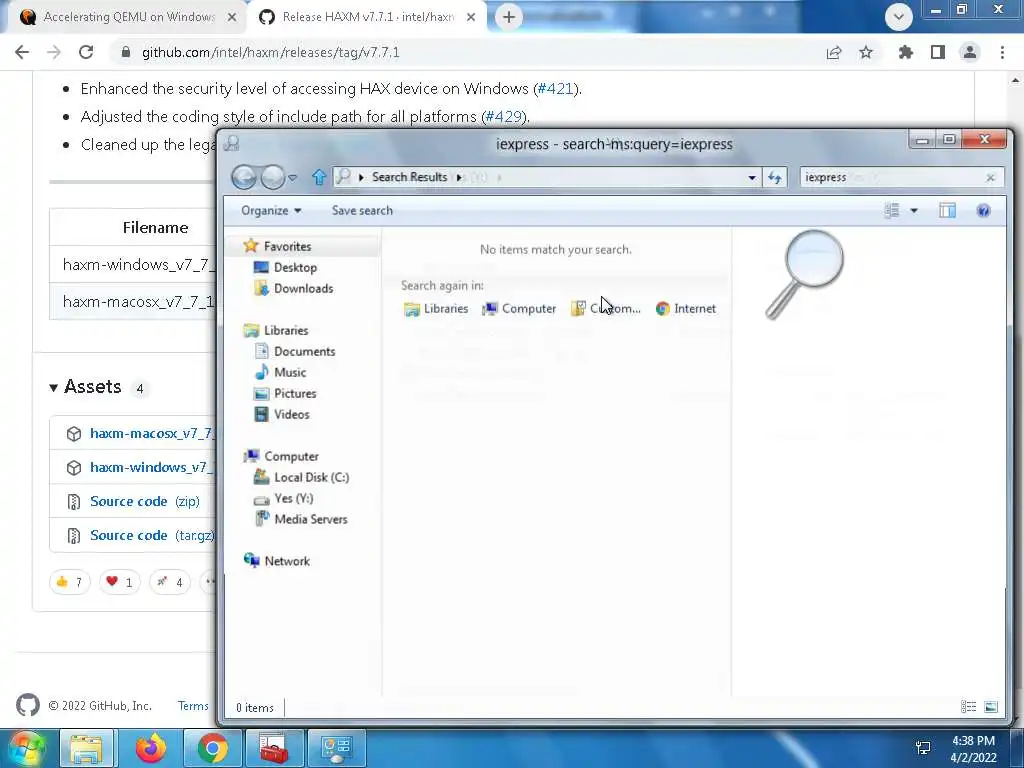Viewport: 1024px width, 768px height.
Task: Open Firefox from the taskbar
Action: pyautogui.click(x=151, y=748)
